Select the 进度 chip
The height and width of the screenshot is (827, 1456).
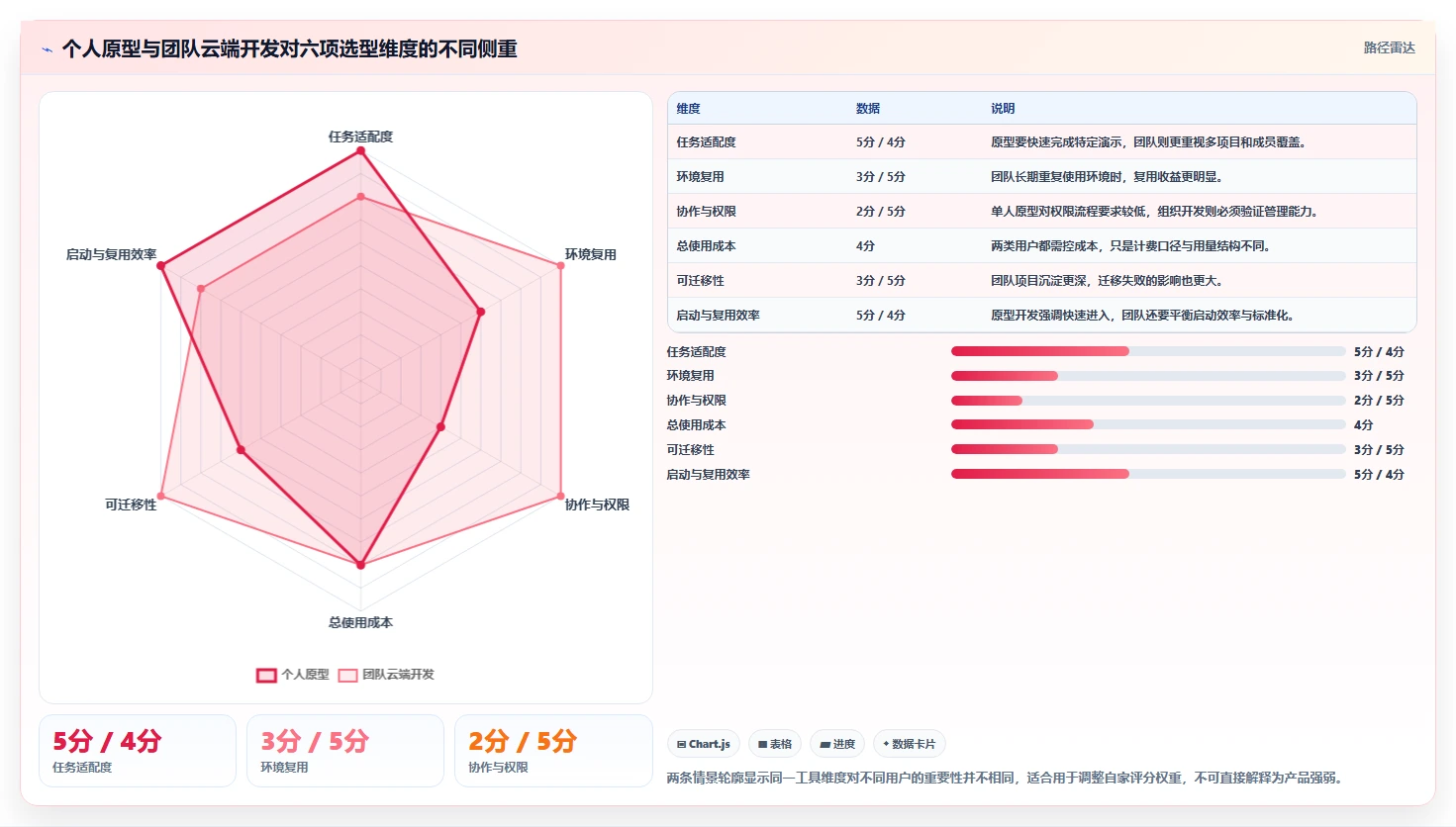(837, 744)
